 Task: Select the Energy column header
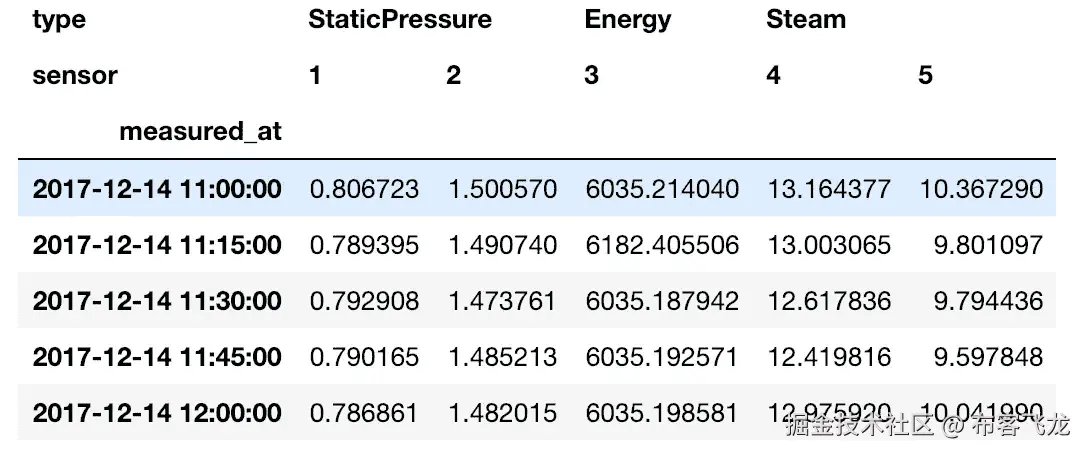(627, 21)
